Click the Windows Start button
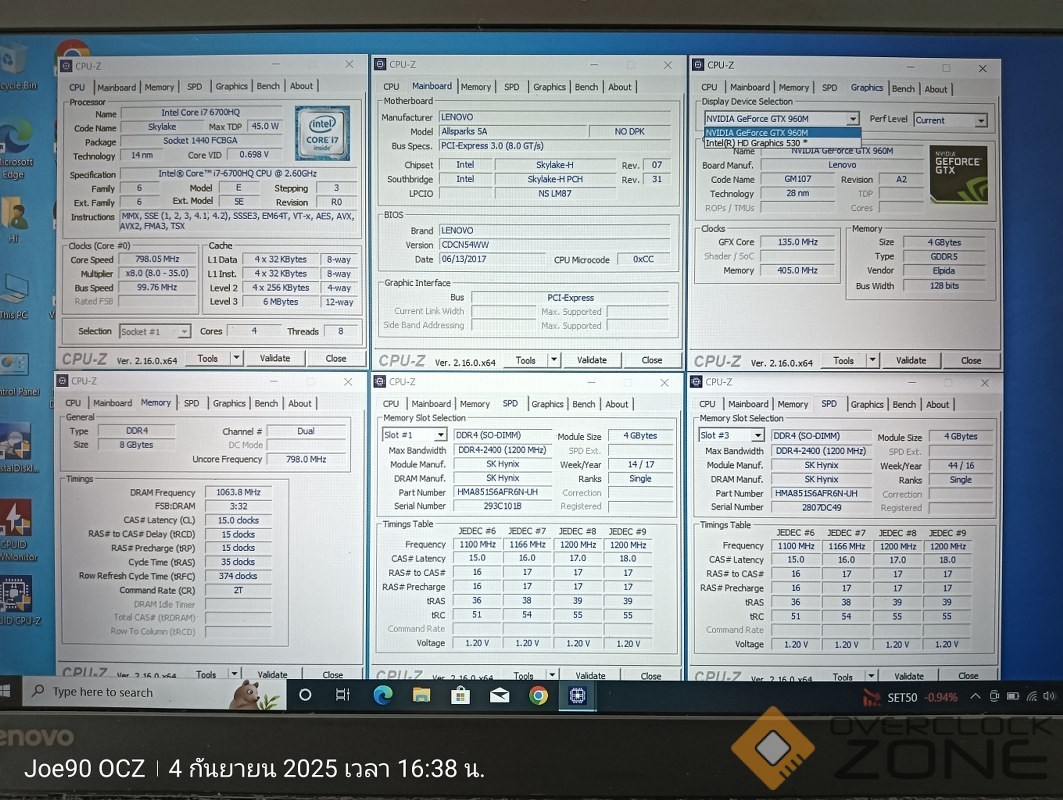This screenshot has width=1063, height=800. click(x=6, y=692)
